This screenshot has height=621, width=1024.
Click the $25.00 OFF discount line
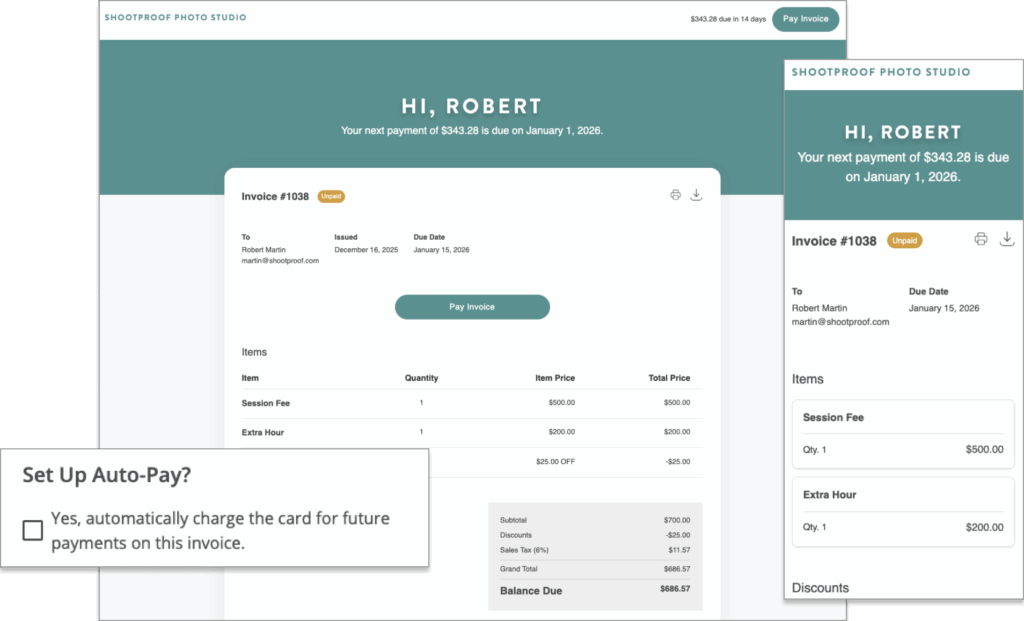click(x=556, y=462)
